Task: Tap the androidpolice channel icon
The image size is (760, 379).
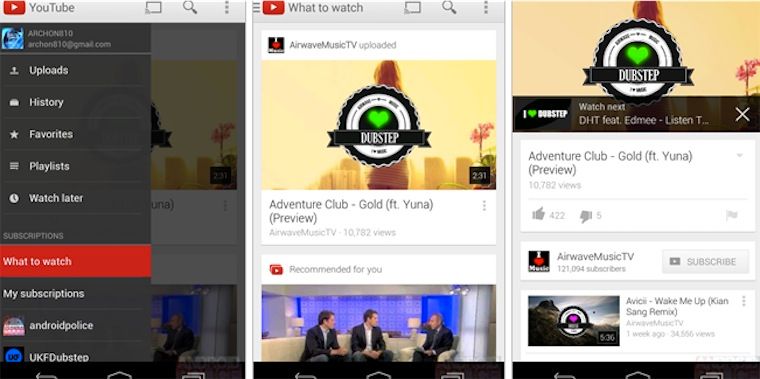Action: (14, 326)
